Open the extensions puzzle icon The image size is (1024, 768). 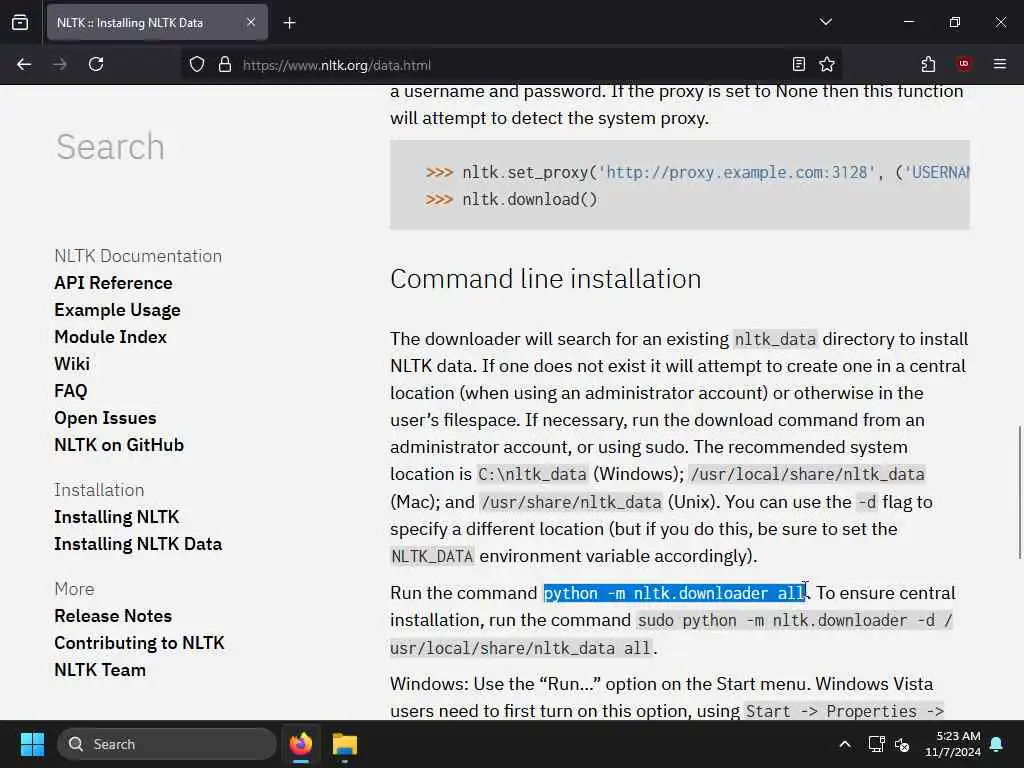pos(928,64)
